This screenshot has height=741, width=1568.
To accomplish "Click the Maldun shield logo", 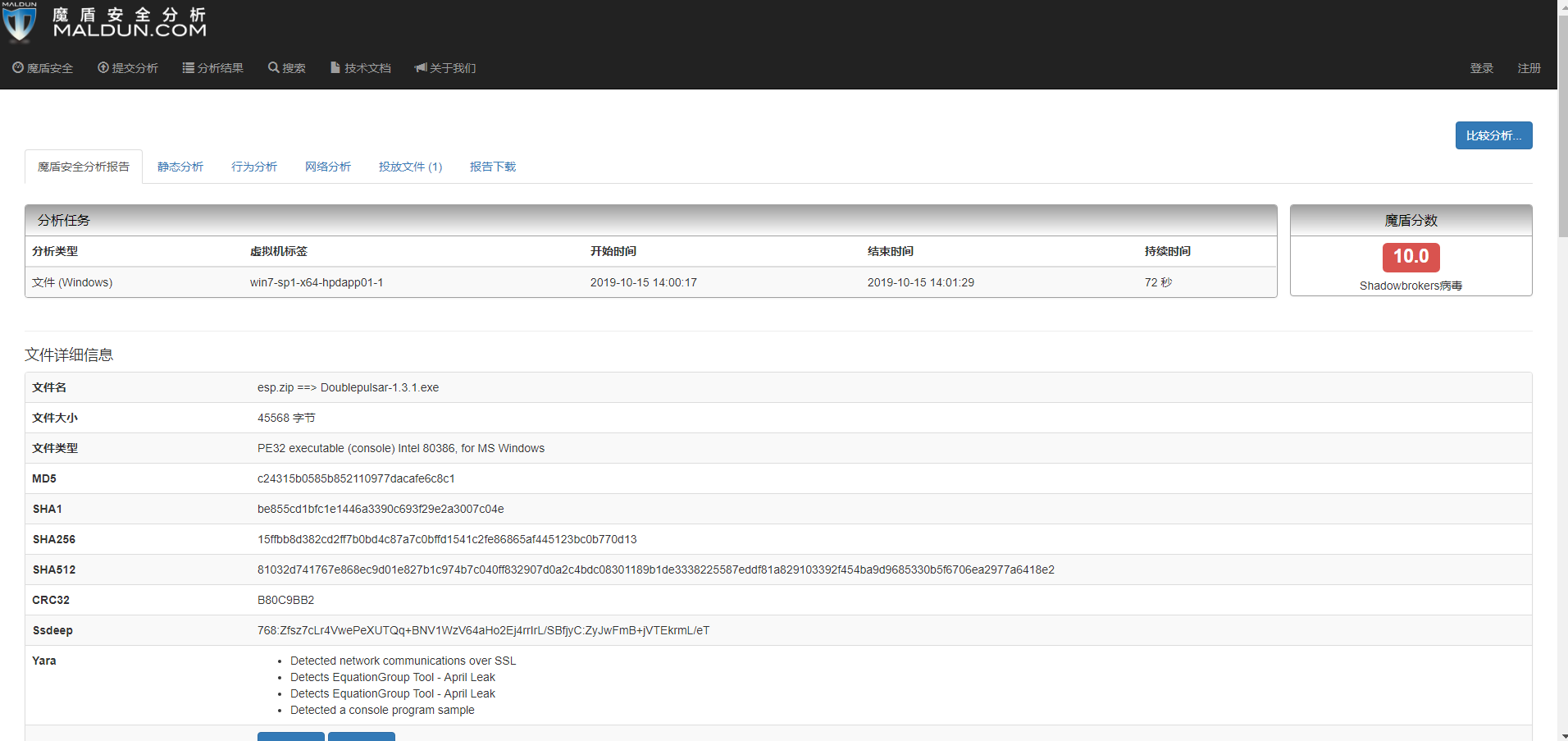I will [x=20, y=22].
